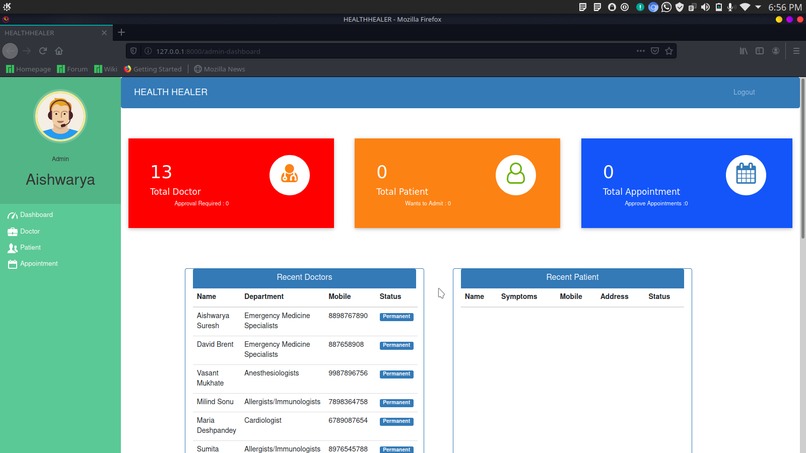The height and width of the screenshot is (453, 806).
Task: Click the Recent Doctors header
Action: click(x=304, y=278)
